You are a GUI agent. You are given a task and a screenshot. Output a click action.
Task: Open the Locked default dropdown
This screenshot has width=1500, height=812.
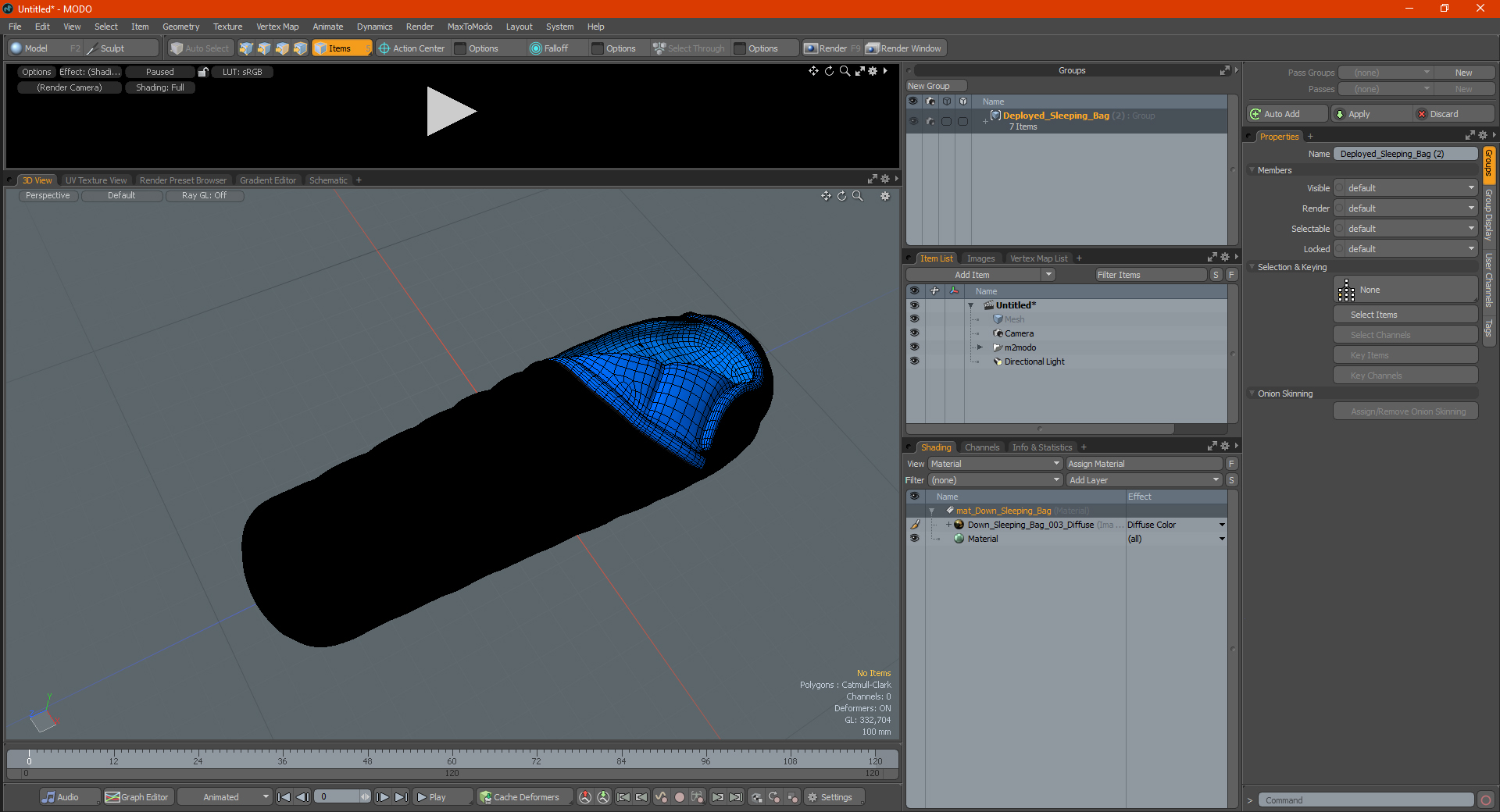pyautogui.click(x=1405, y=249)
